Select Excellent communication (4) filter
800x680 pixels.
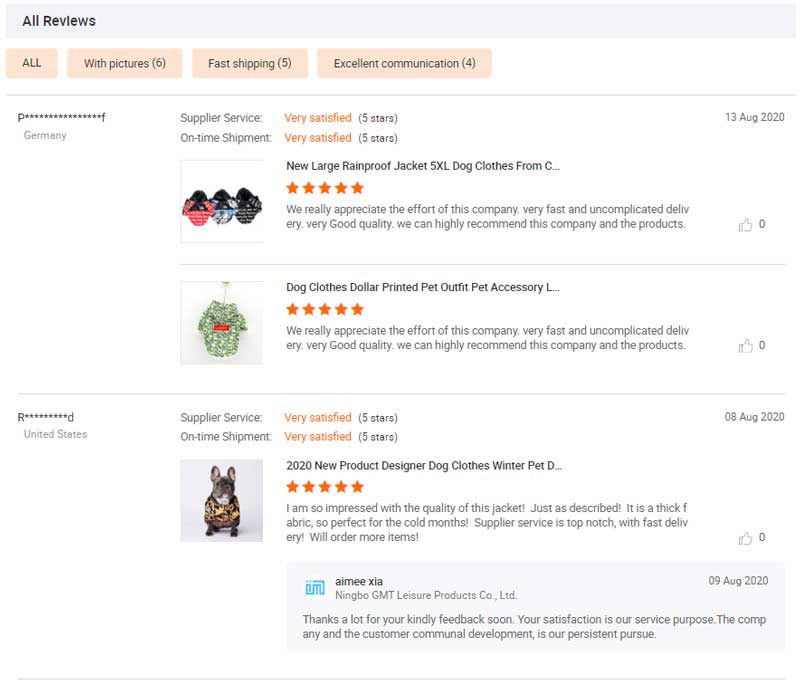click(404, 64)
